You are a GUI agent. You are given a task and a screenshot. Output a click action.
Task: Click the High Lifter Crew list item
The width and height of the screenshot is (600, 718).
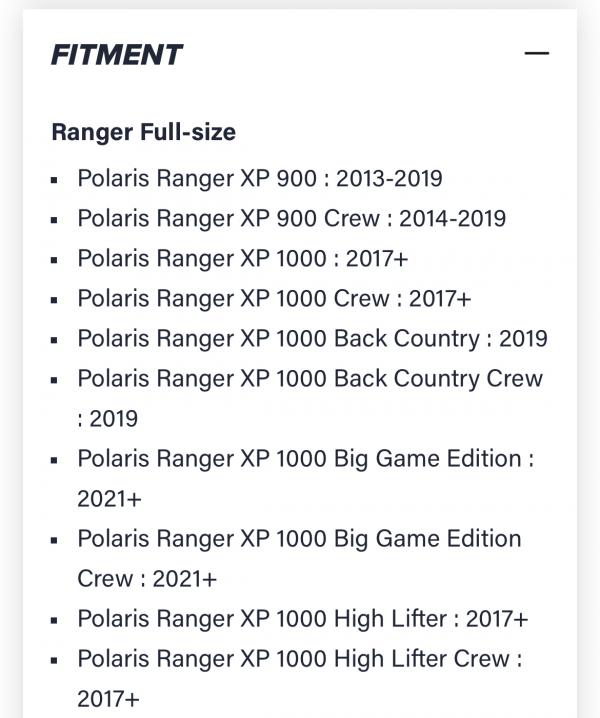click(300, 679)
